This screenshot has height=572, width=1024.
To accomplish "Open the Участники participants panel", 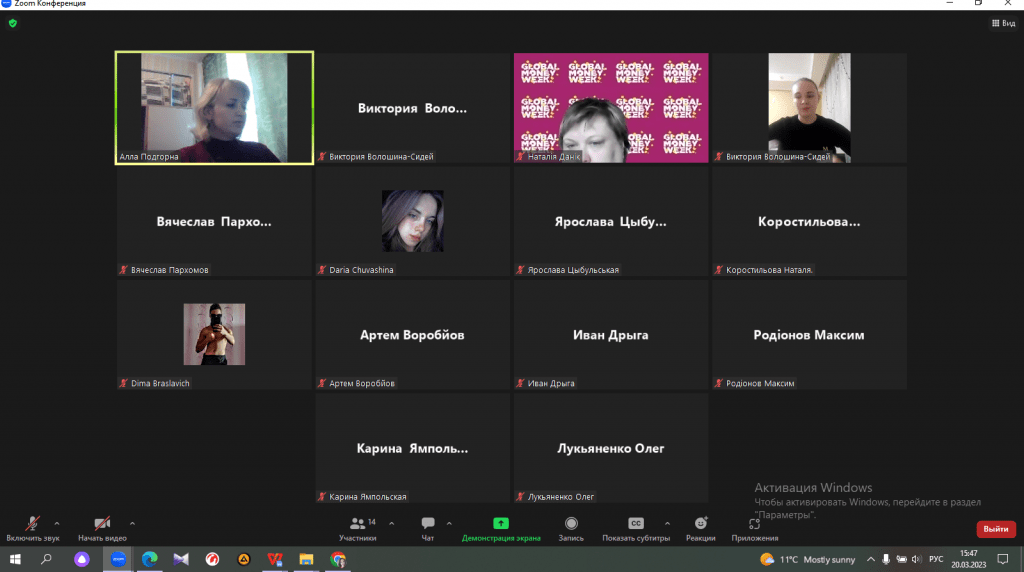I will pos(357,526).
